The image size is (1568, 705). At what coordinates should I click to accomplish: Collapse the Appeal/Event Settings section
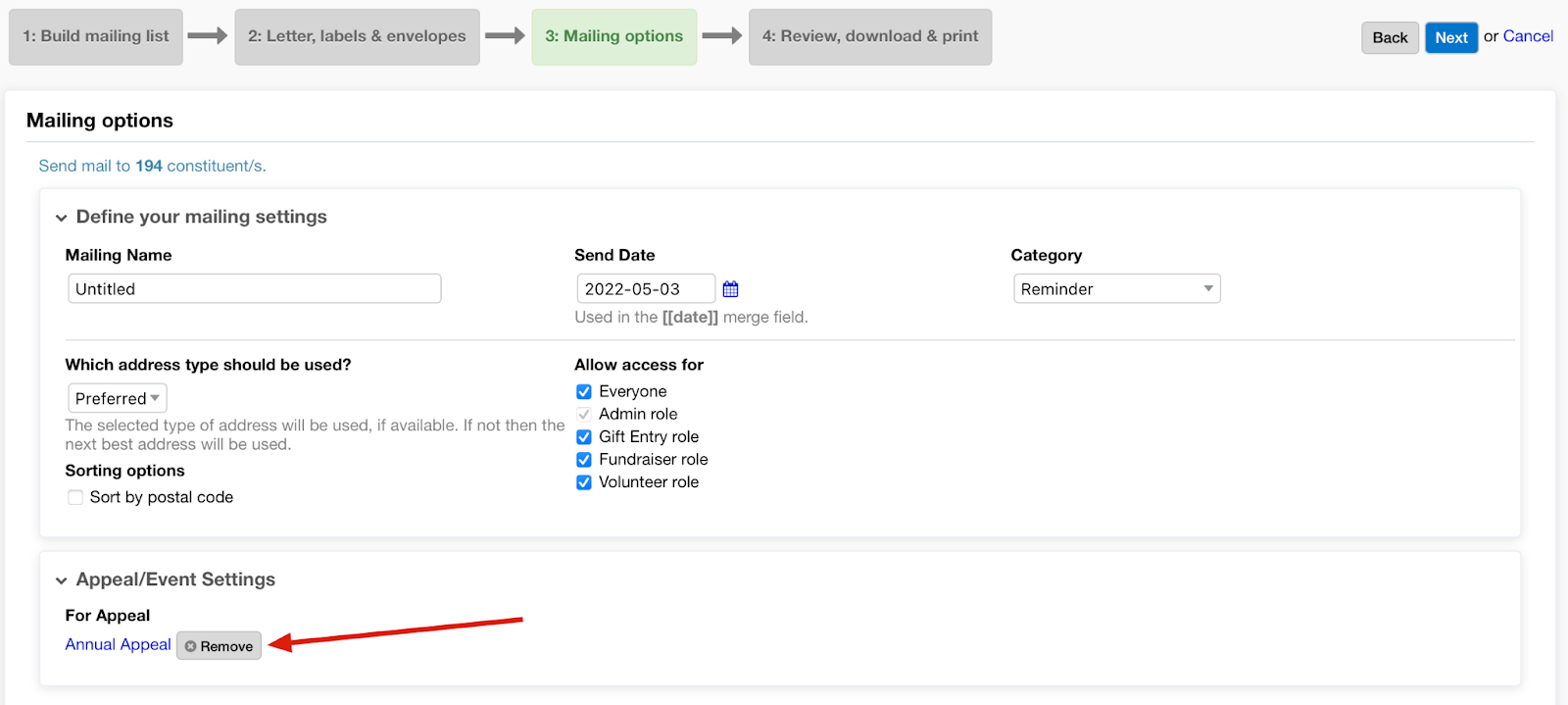[62, 580]
